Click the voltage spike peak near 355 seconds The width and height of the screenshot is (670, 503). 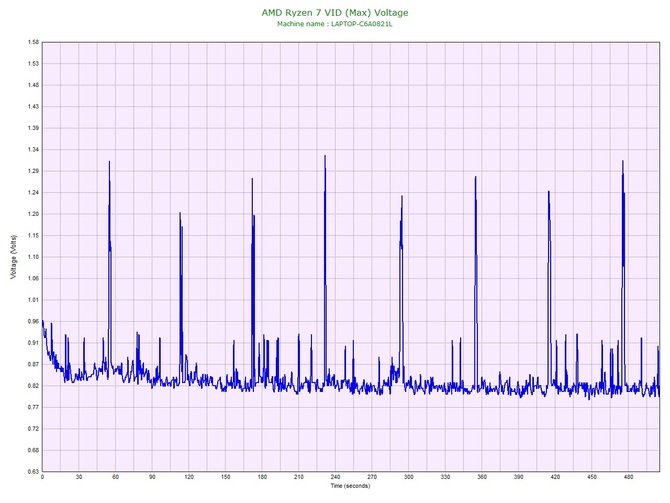coord(476,177)
